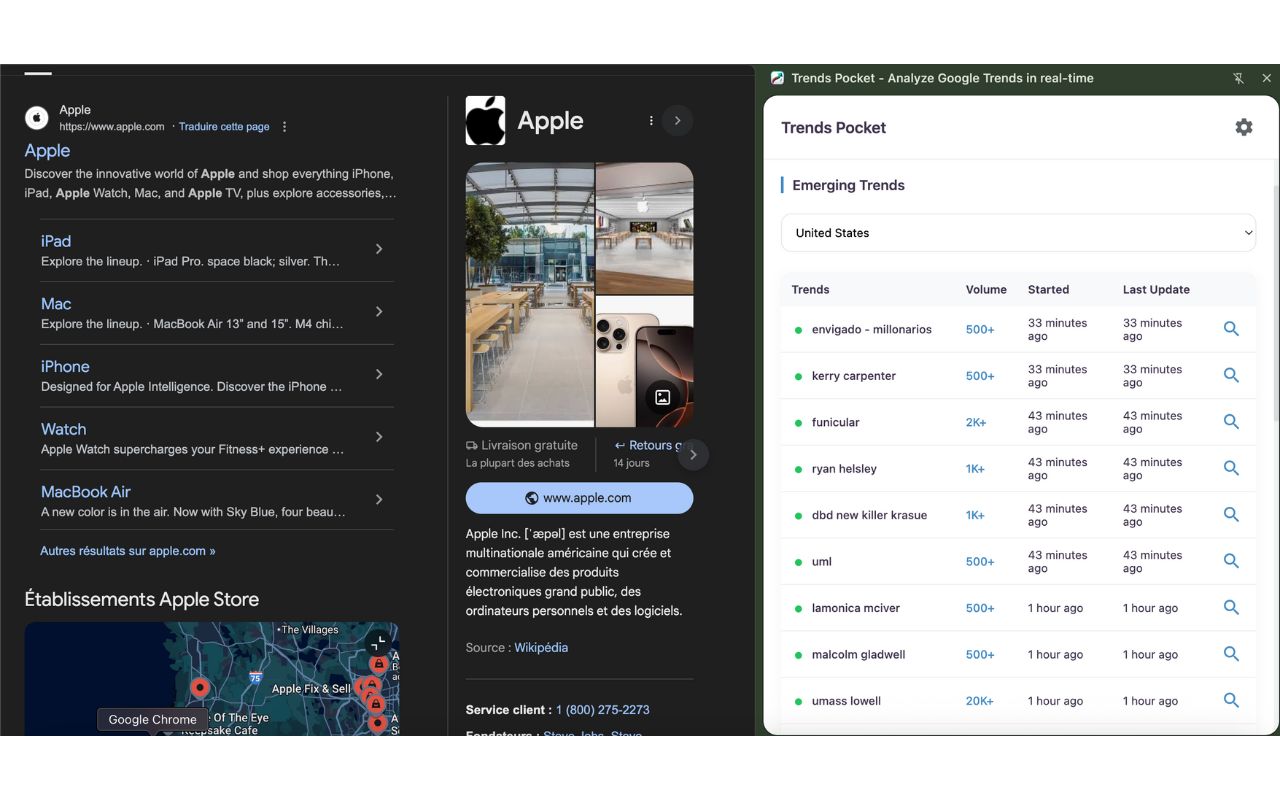The height and width of the screenshot is (800, 1280).
Task: Click the 500+ volume for uml
Action: [980, 562]
